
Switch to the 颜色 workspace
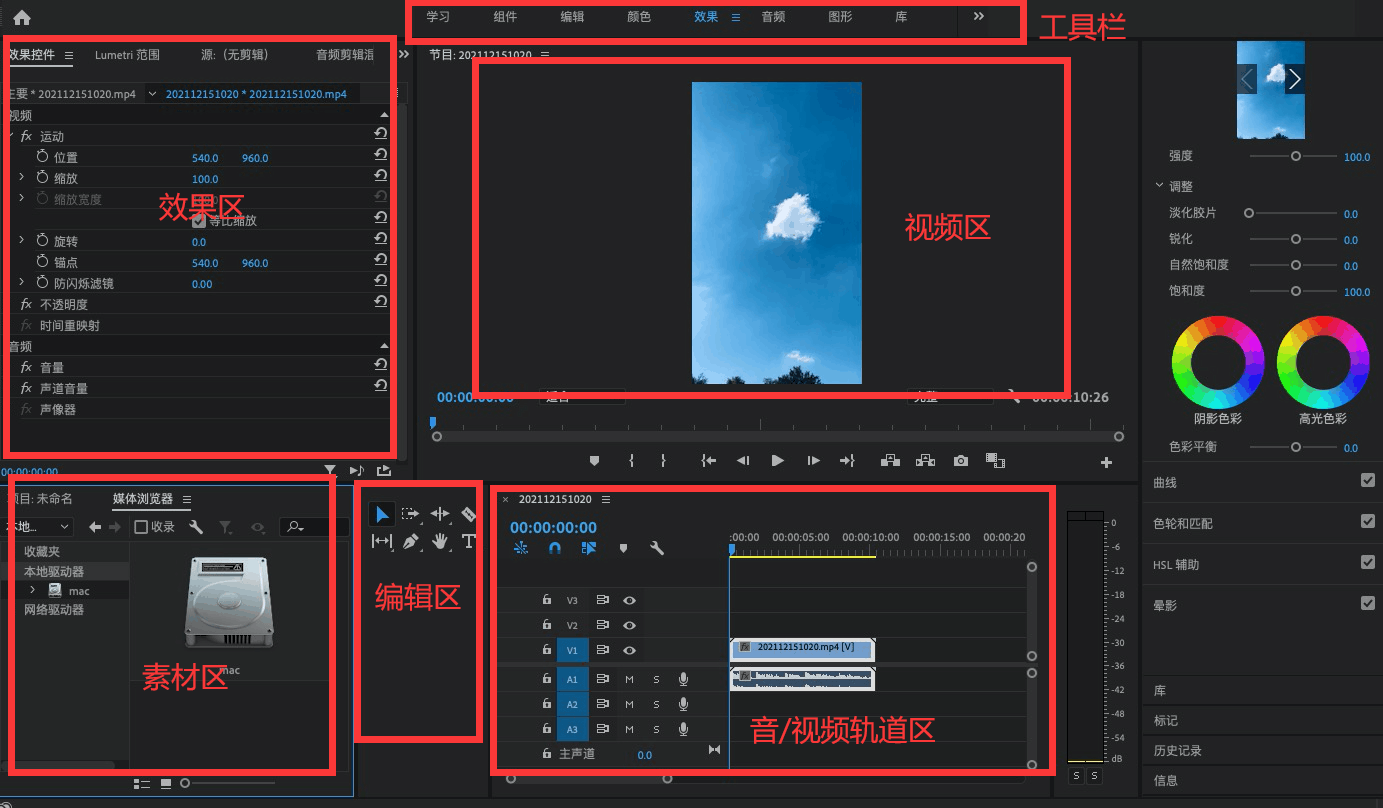point(639,17)
